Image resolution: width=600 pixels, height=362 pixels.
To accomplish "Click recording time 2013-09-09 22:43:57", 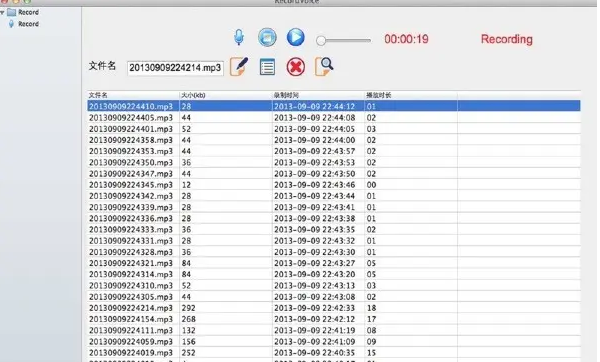I will tap(315, 151).
